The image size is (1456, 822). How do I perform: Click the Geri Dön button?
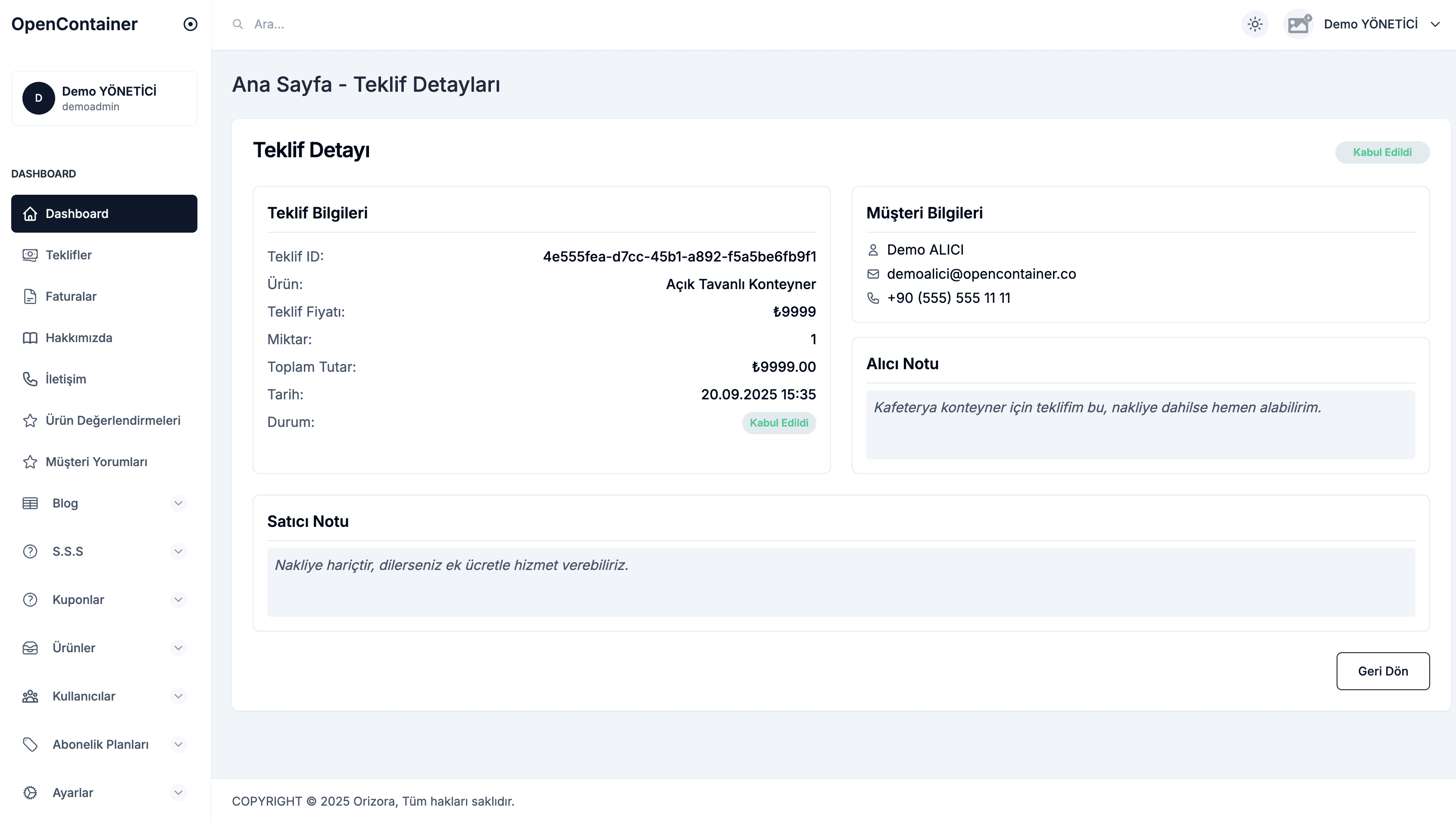pyautogui.click(x=1383, y=671)
